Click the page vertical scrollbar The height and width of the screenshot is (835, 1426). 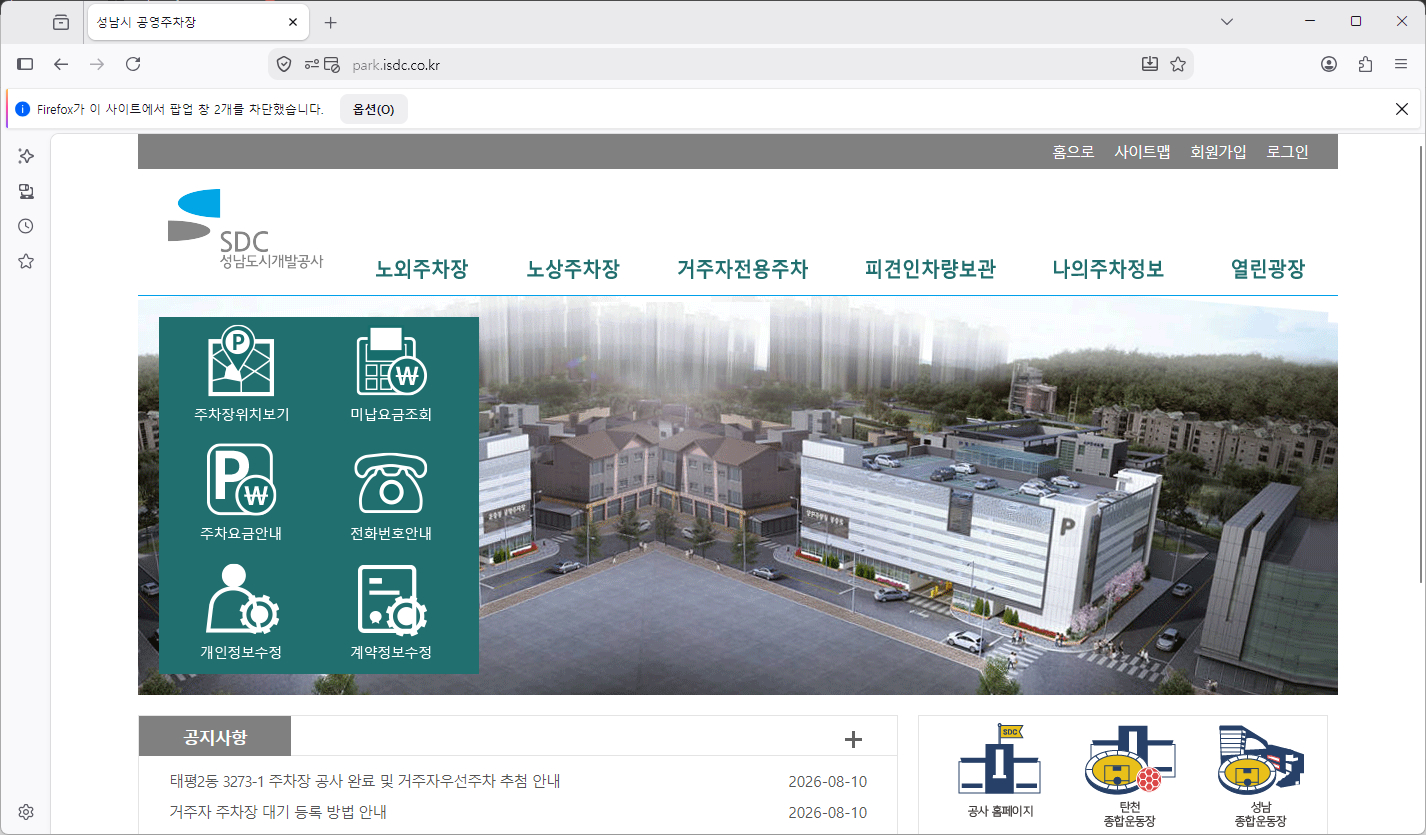click(x=1421, y=363)
